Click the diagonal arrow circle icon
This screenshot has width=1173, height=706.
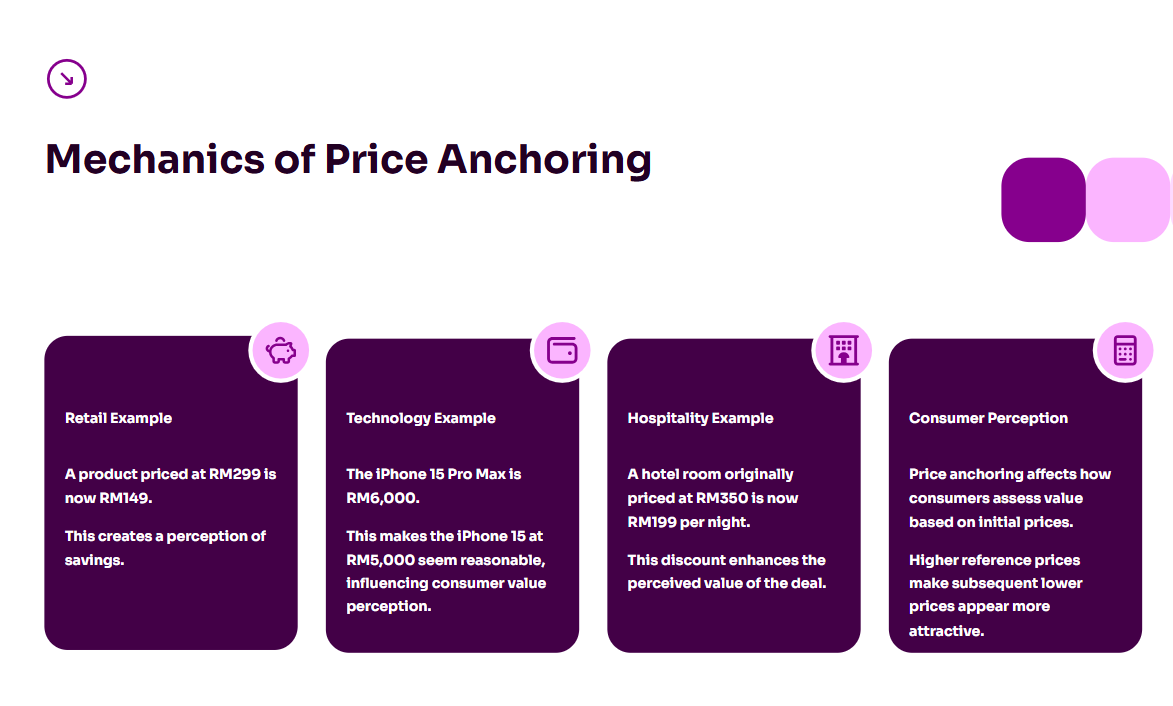(67, 78)
